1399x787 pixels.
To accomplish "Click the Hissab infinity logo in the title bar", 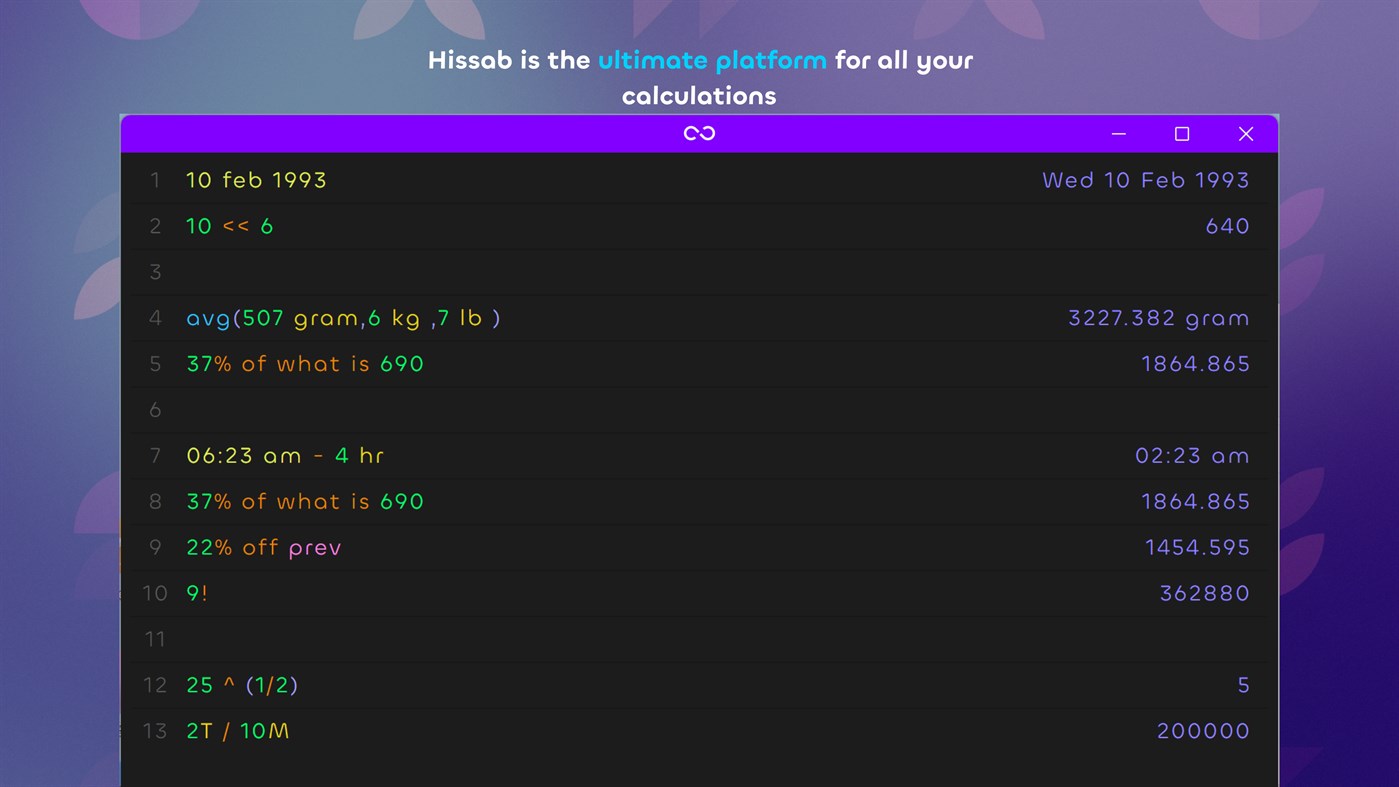I will coord(699,132).
